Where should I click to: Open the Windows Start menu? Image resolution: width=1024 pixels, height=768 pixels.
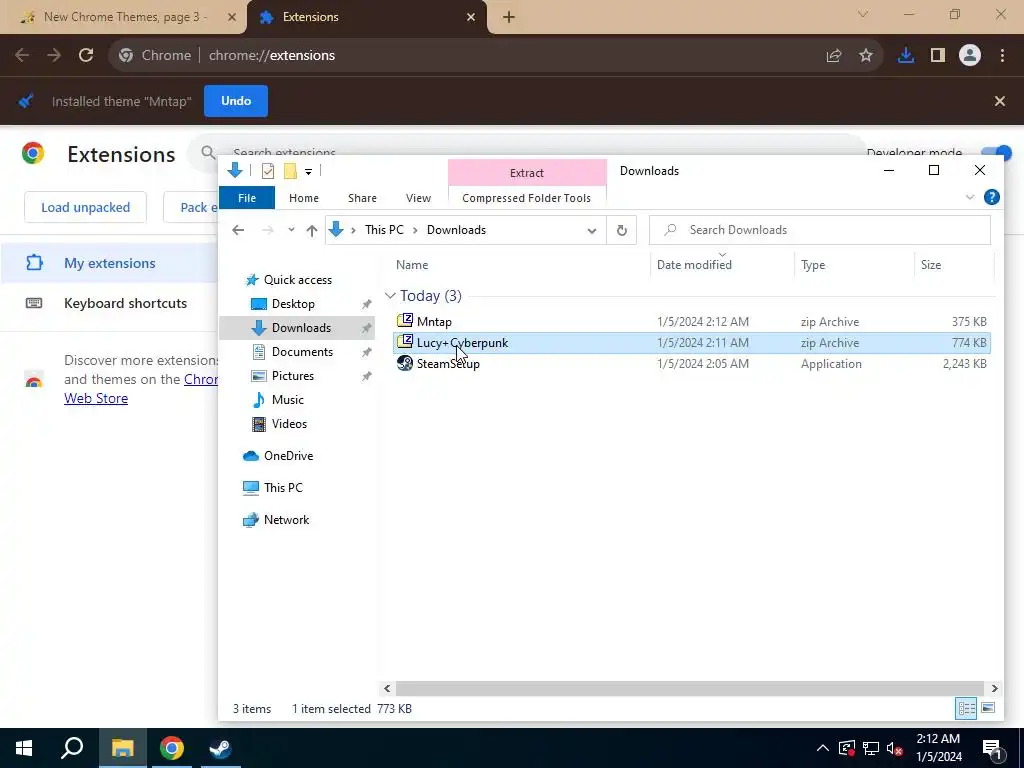tap(24, 748)
